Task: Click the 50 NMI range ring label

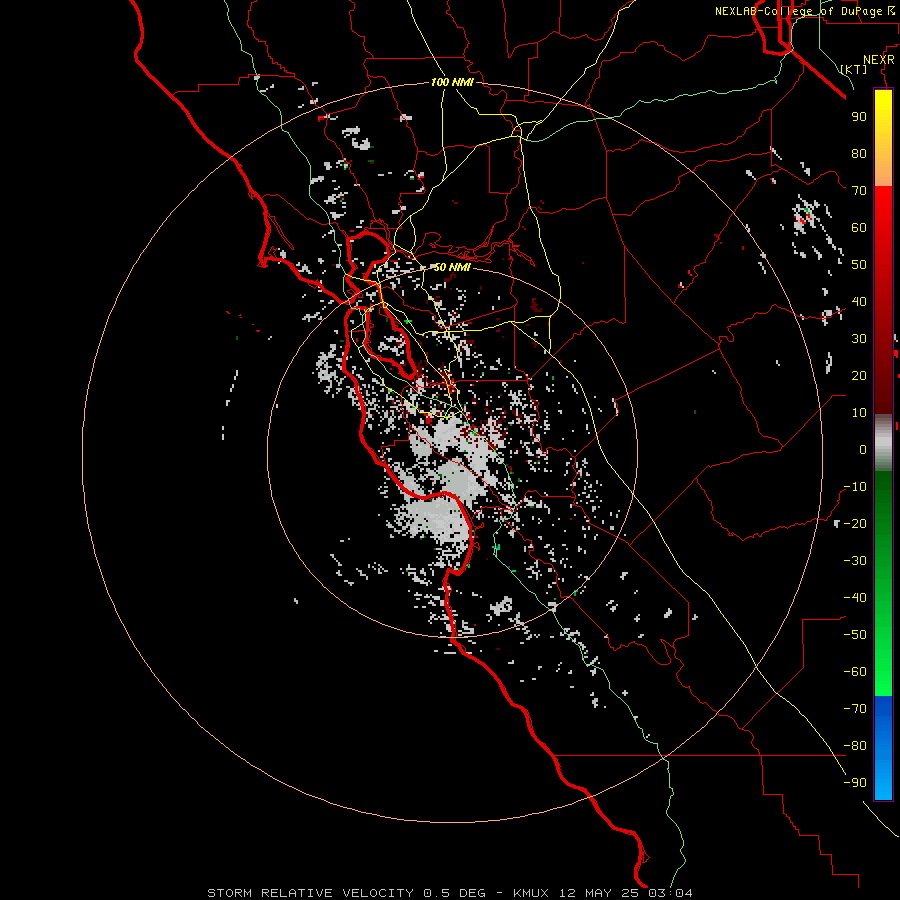Action: click(x=452, y=267)
